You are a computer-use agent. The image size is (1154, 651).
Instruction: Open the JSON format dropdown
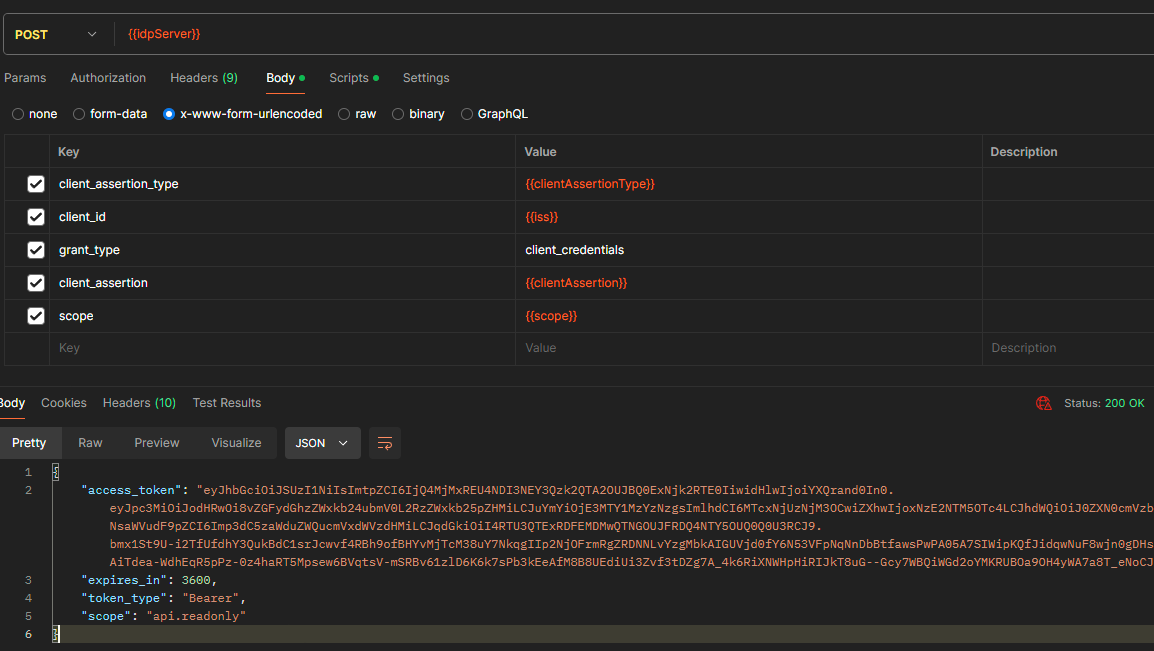(x=322, y=443)
